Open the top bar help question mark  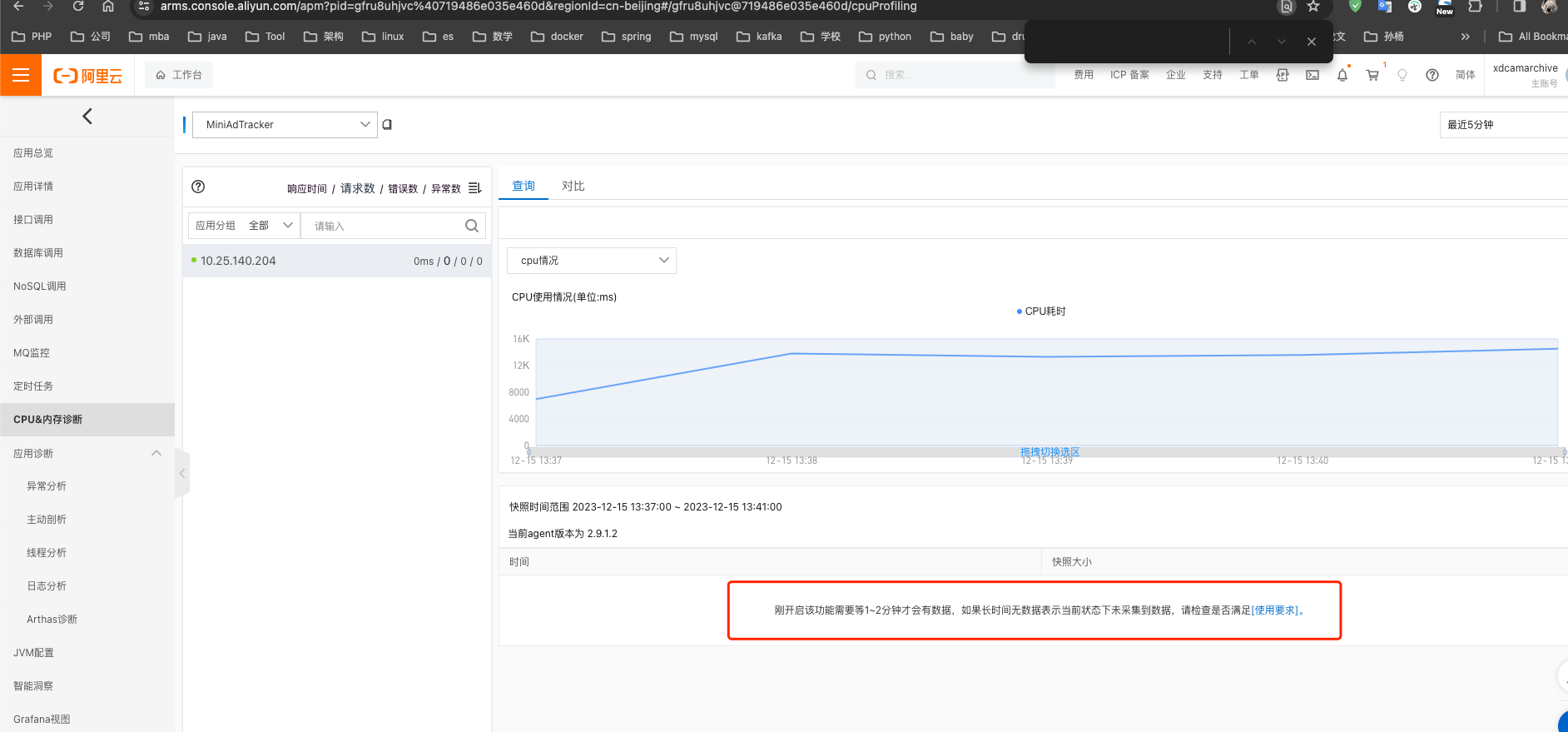pos(1432,75)
